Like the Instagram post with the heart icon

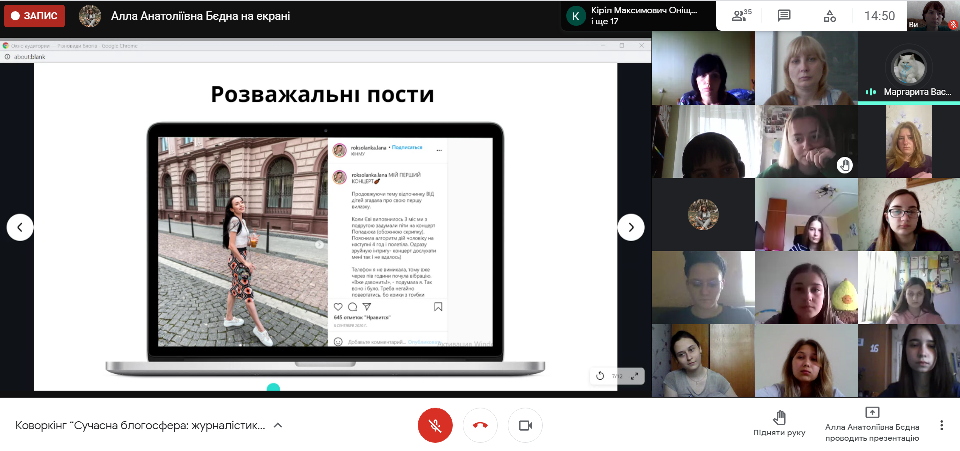338,307
